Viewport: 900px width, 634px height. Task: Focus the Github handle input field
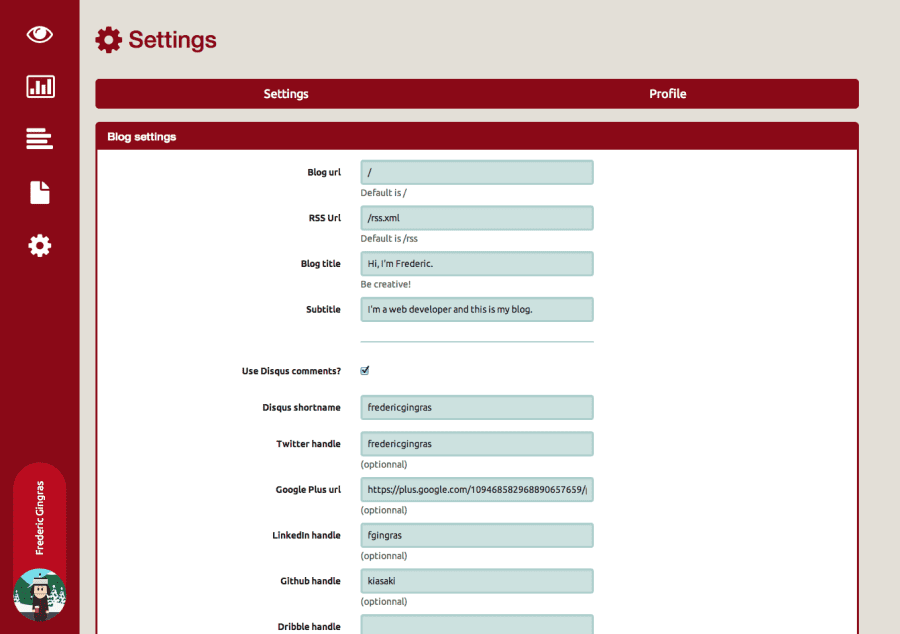(x=477, y=580)
